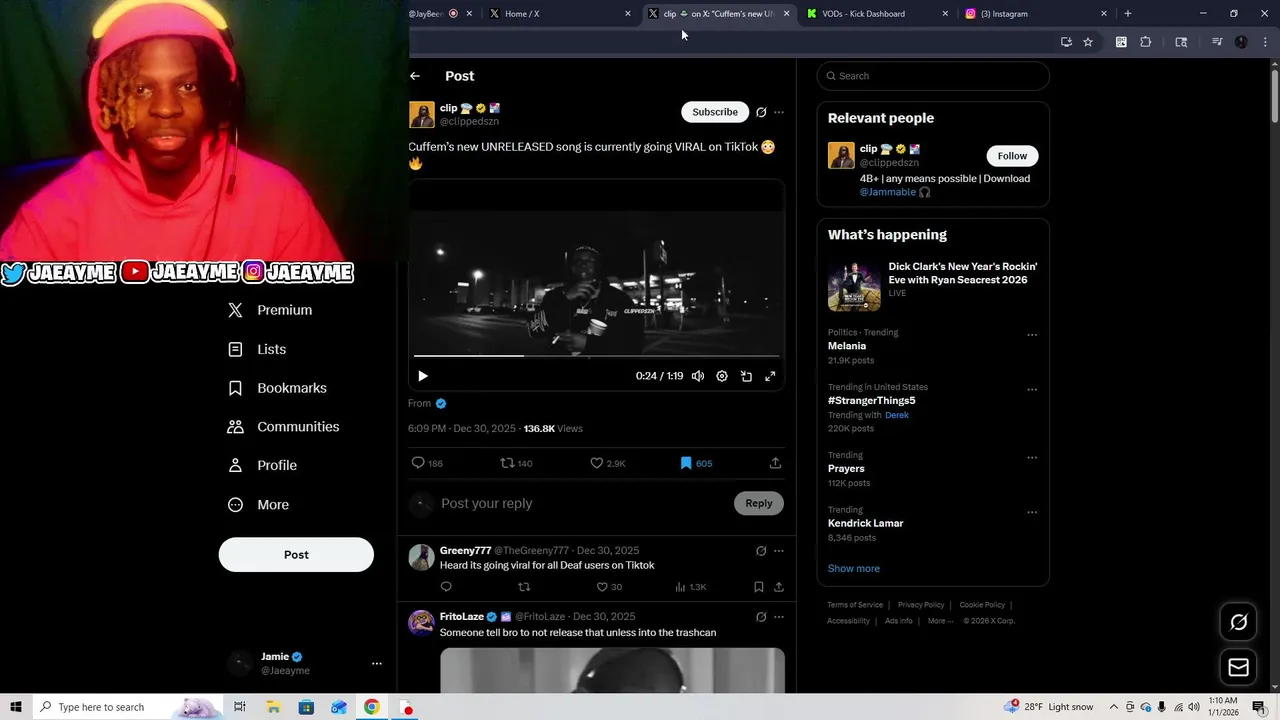Open the @Jammable link

[x=887, y=192]
